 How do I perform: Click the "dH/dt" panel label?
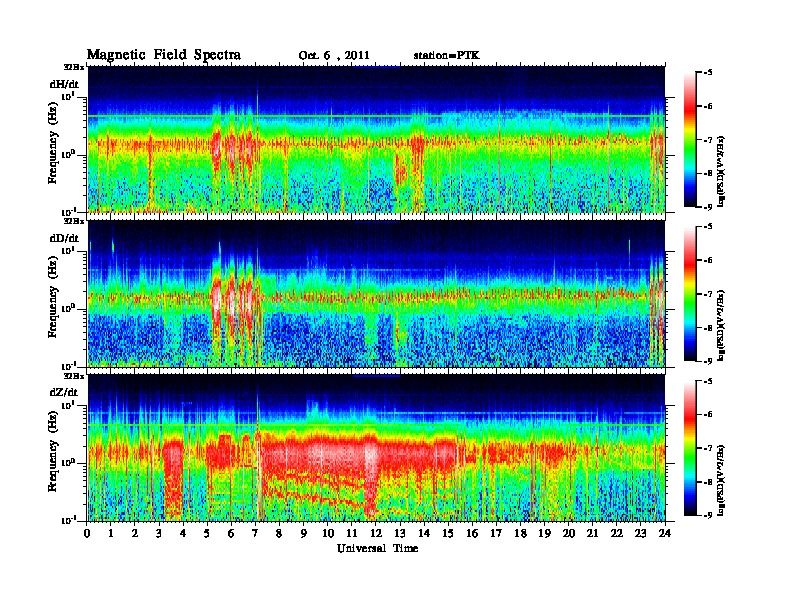coord(64,84)
